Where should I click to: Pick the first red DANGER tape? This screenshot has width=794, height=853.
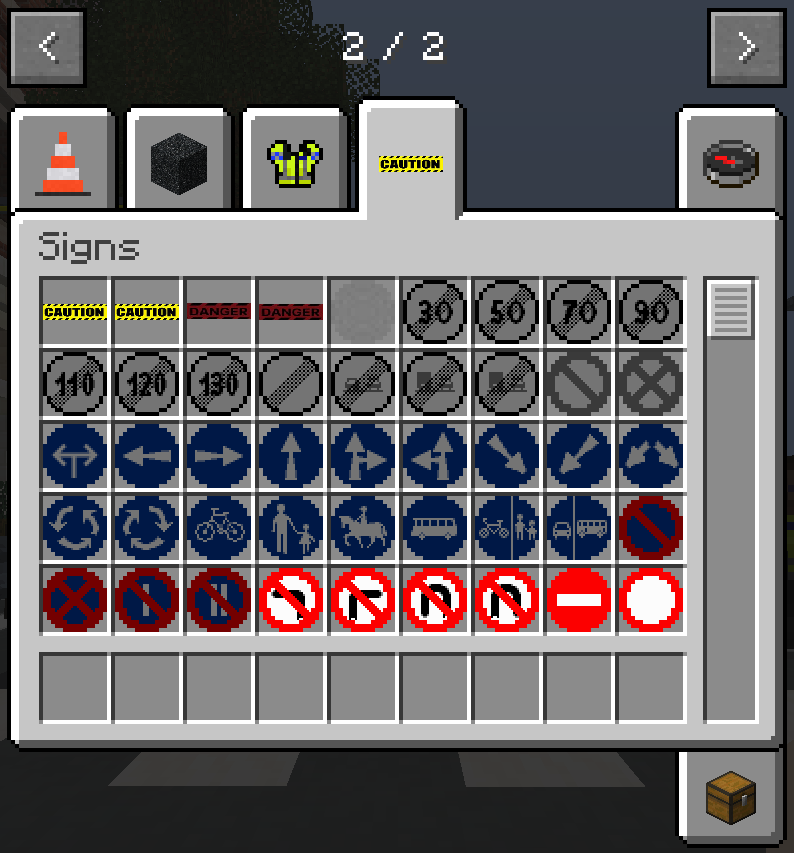coord(219,312)
